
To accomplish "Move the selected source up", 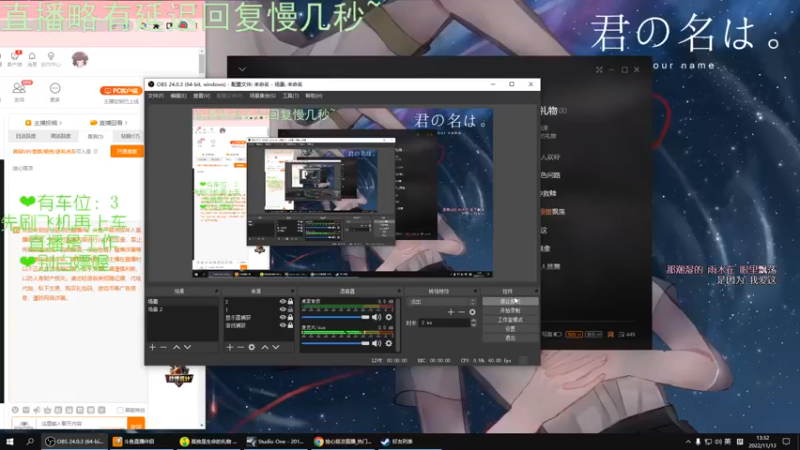I will click(x=265, y=347).
